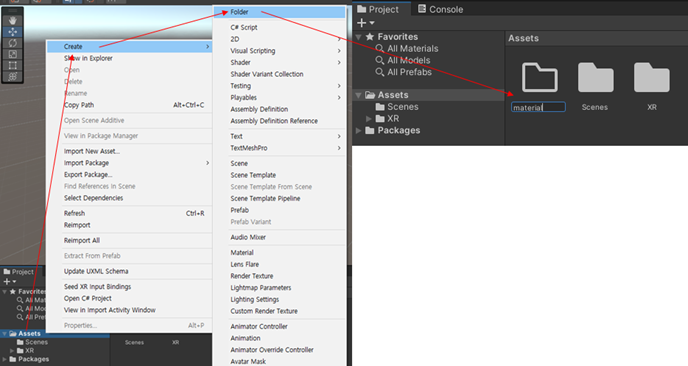Select the Move tool in scene toolbar
688x366 pixels.
(x=12, y=32)
